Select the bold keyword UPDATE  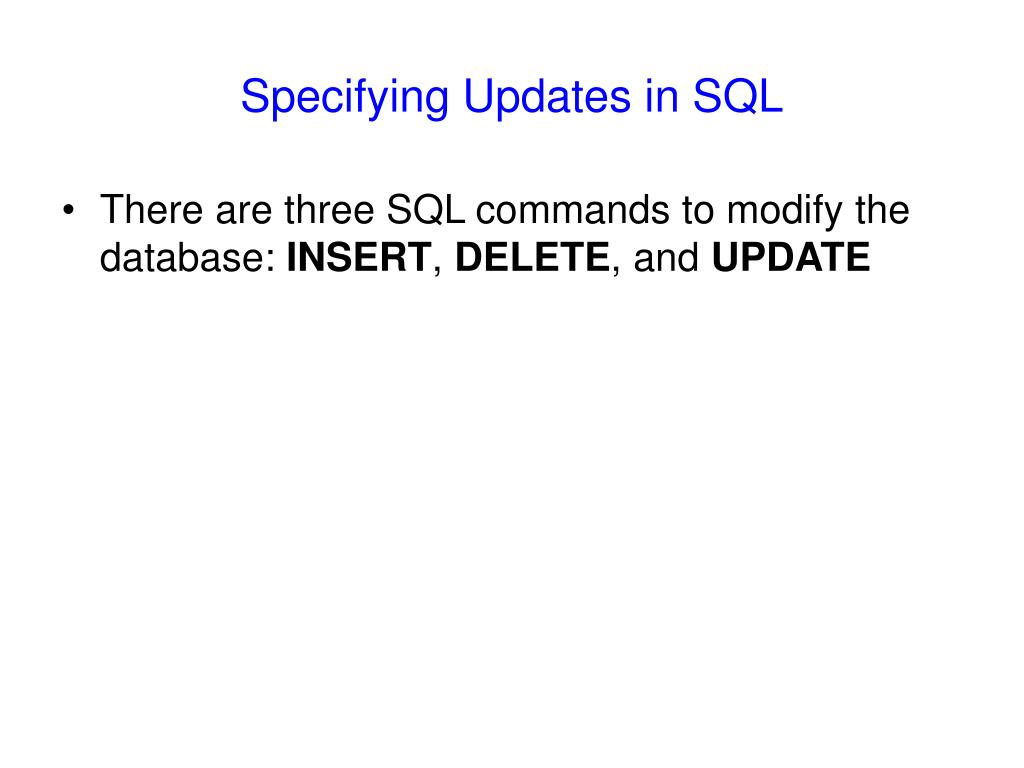[x=791, y=257]
